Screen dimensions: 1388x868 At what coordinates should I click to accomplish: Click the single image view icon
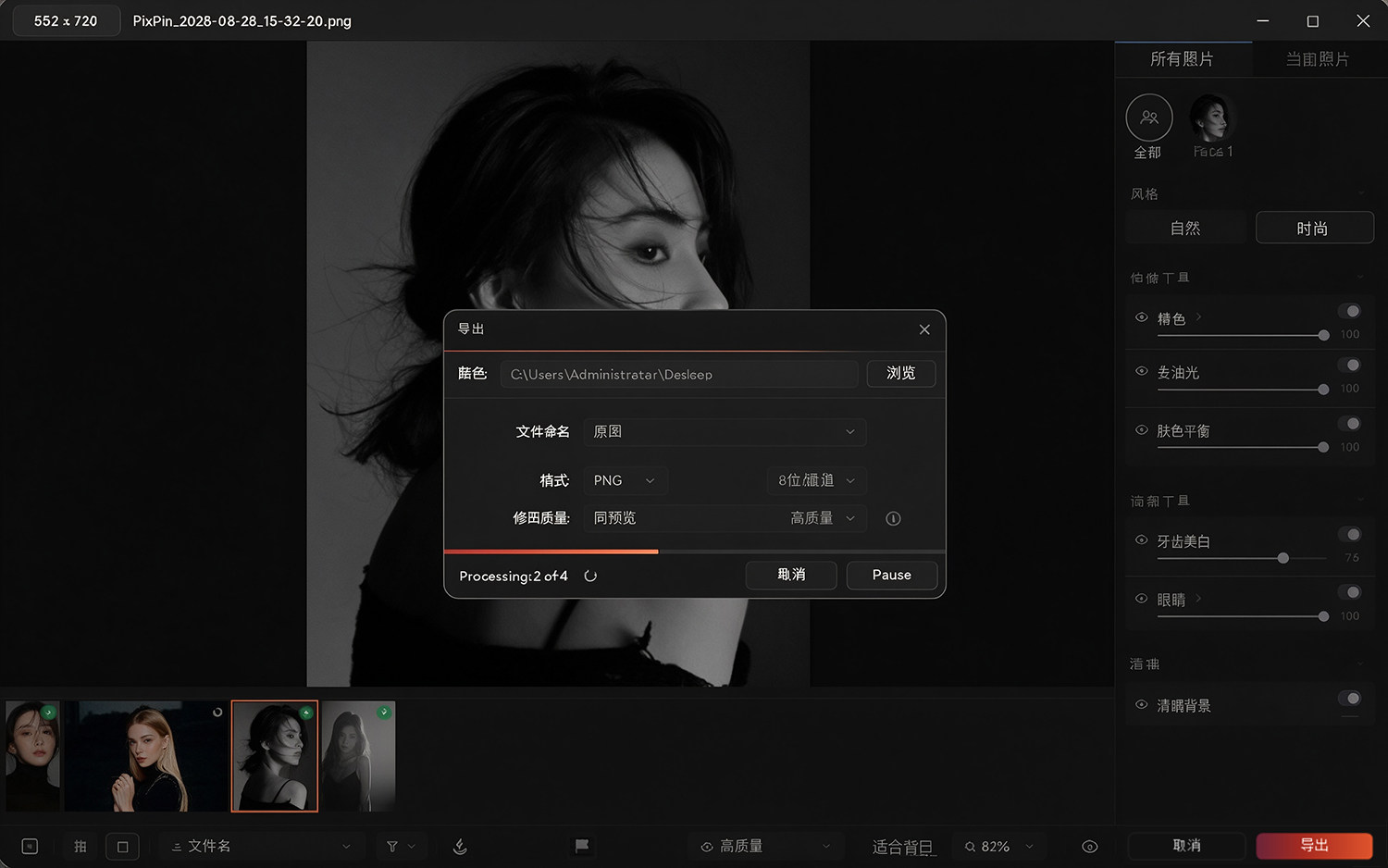122,846
